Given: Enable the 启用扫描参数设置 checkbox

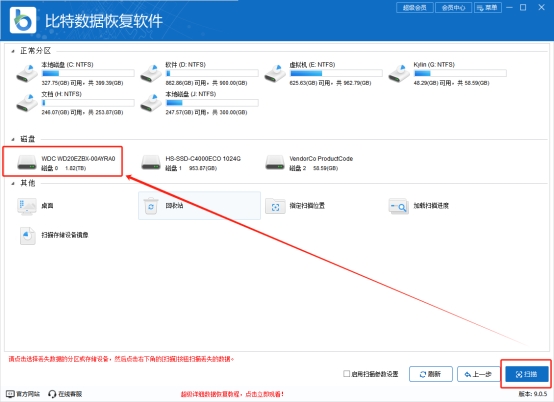Looking at the screenshot, I should 347,373.
